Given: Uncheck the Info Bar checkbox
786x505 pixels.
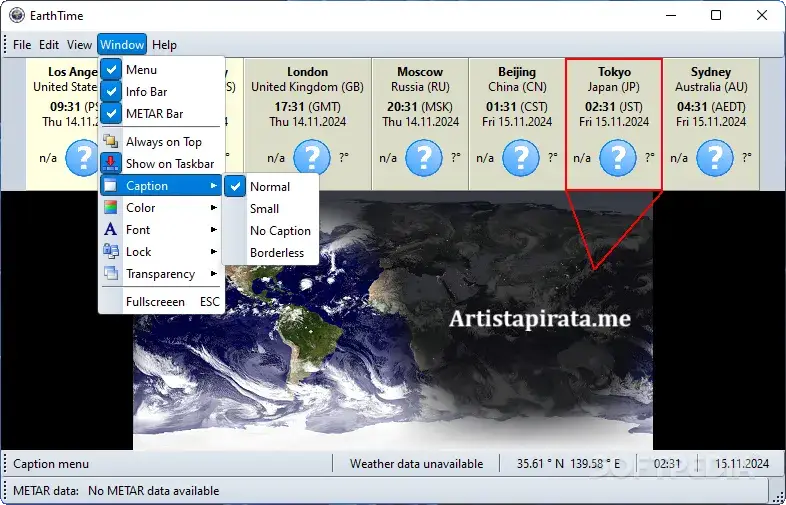Looking at the screenshot, I should 111,92.
